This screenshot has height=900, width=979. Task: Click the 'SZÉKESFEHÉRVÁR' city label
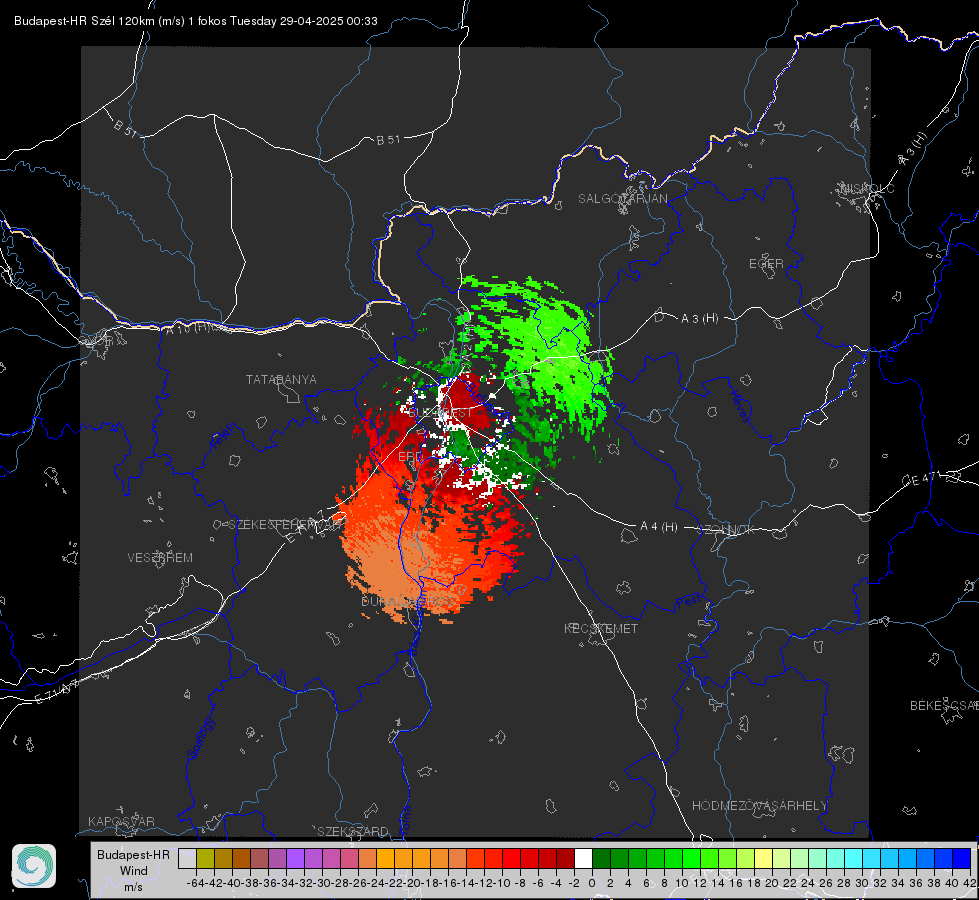pos(287,525)
